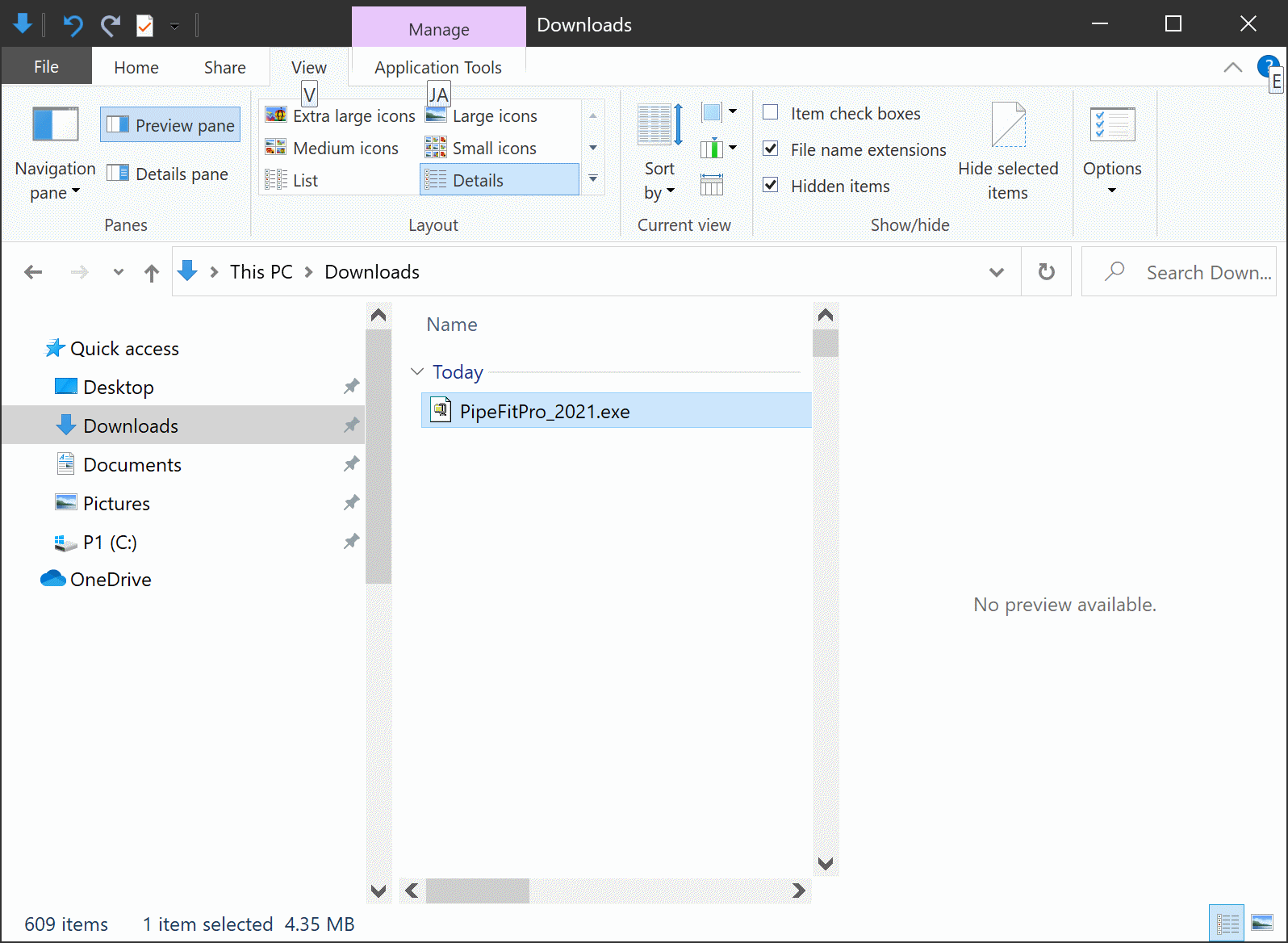The width and height of the screenshot is (1288, 943).
Task: Select Downloads in navigation pane
Action: click(x=183, y=425)
